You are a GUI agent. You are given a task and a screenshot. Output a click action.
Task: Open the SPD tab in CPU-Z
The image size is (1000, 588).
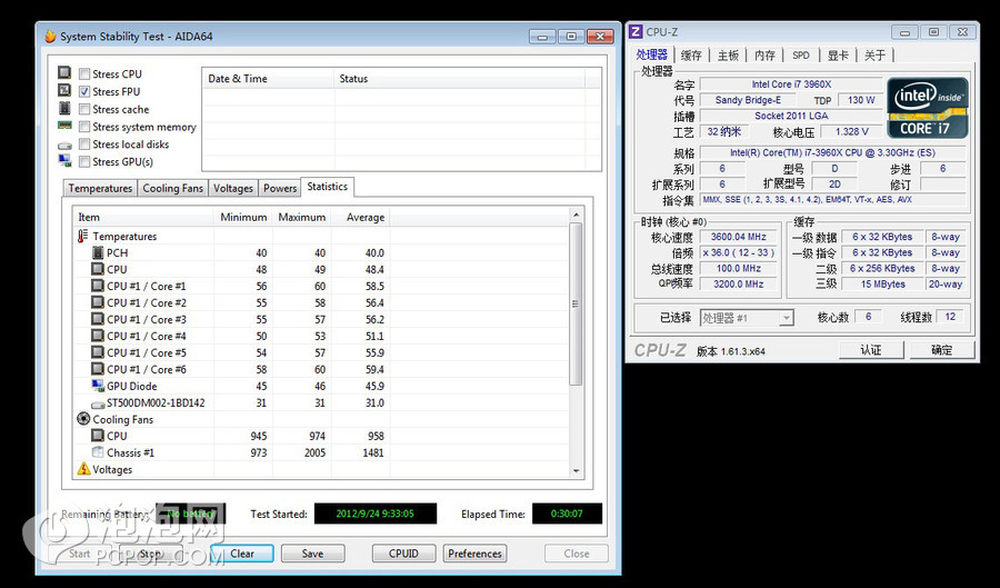click(x=801, y=55)
